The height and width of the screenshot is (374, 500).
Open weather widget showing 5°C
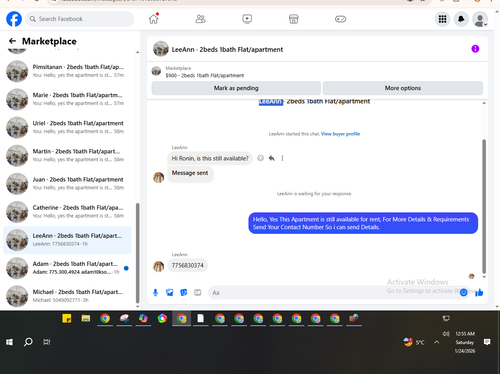tap(414, 342)
